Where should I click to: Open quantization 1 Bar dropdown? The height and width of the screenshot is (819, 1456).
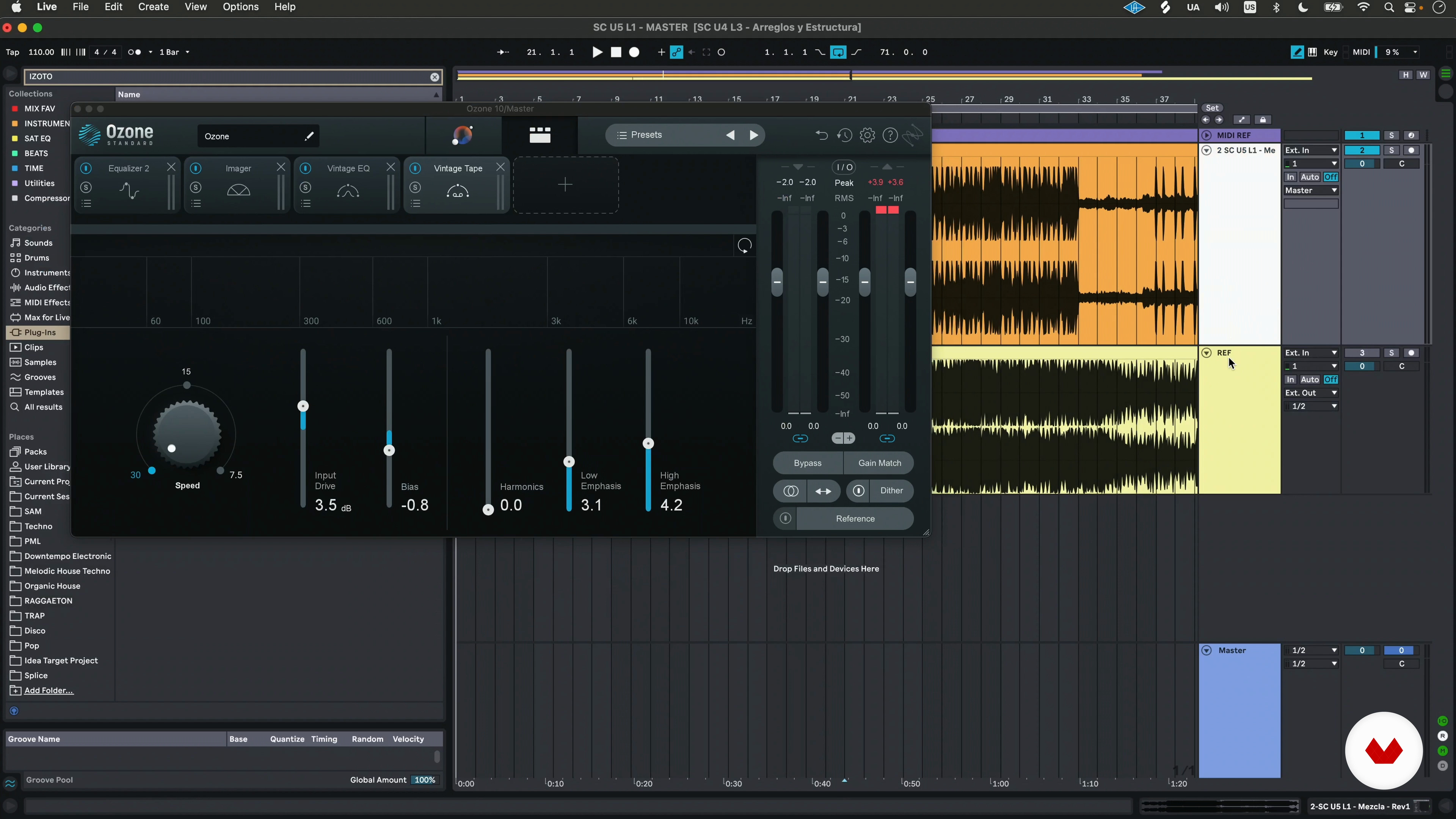tap(174, 52)
